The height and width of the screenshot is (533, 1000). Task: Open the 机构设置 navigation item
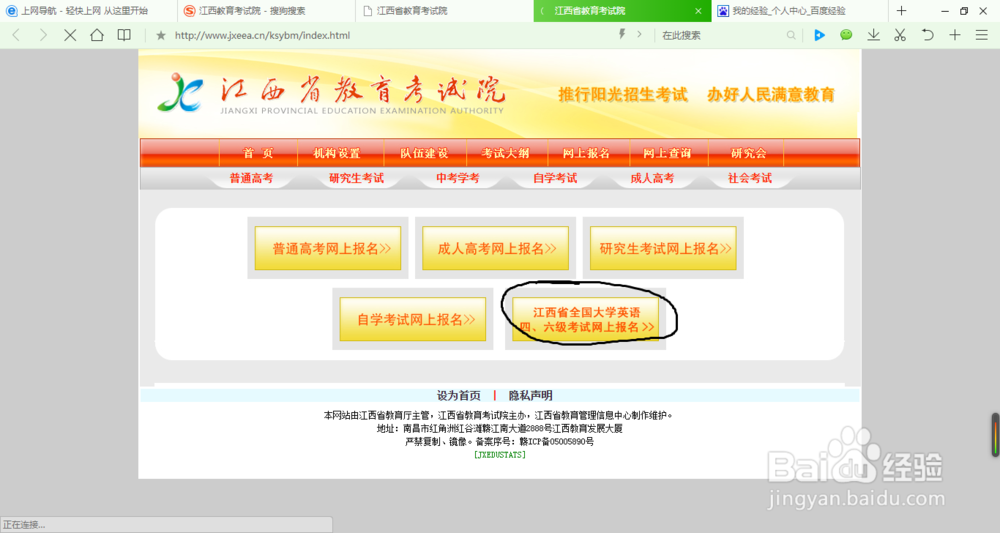coord(337,153)
